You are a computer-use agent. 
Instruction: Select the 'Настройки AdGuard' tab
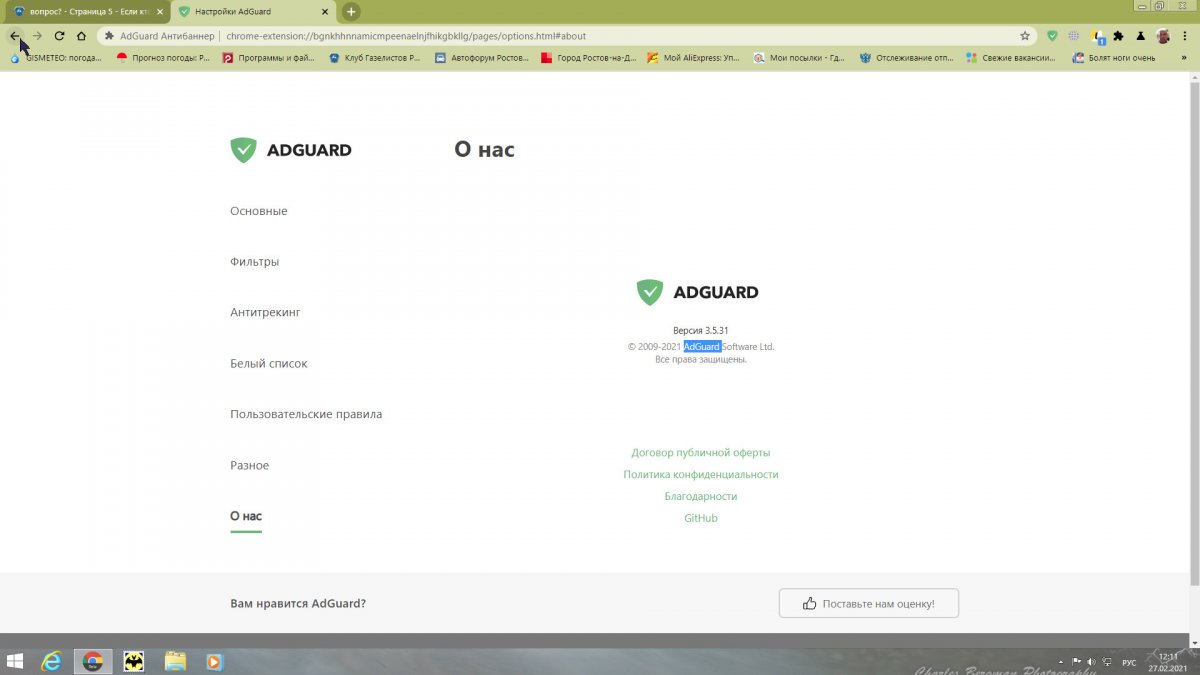pyautogui.click(x=253, y=12)
